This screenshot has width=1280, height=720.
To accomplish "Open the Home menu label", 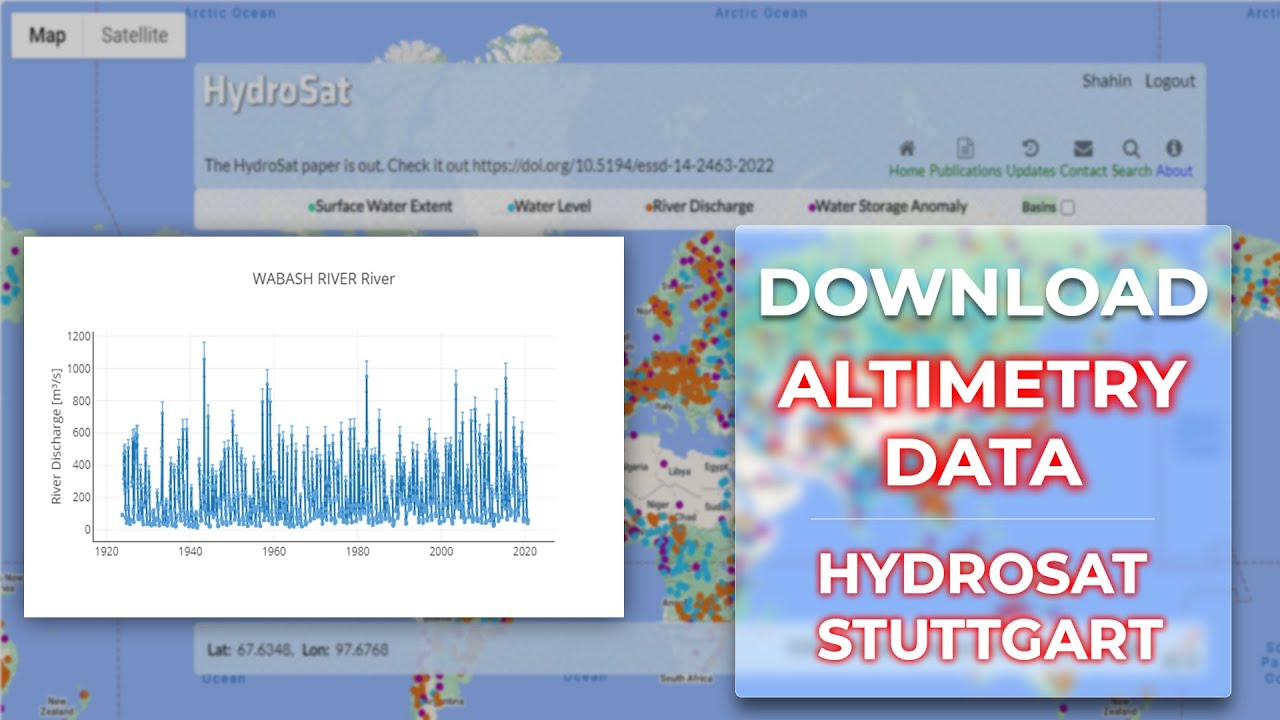I will 907,171.
